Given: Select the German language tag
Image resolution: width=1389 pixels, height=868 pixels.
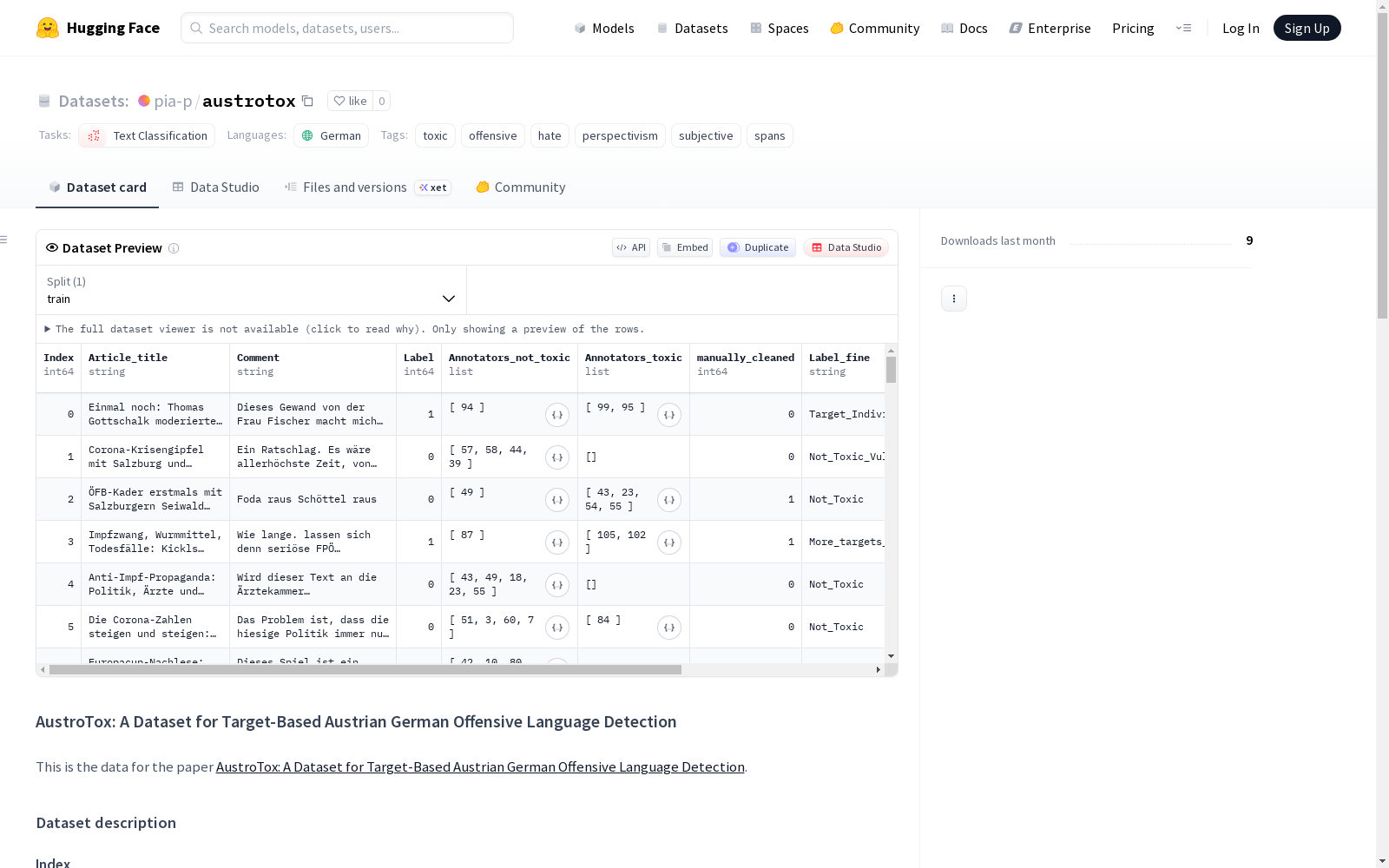Looking at the screenshot, I should 331,135.
